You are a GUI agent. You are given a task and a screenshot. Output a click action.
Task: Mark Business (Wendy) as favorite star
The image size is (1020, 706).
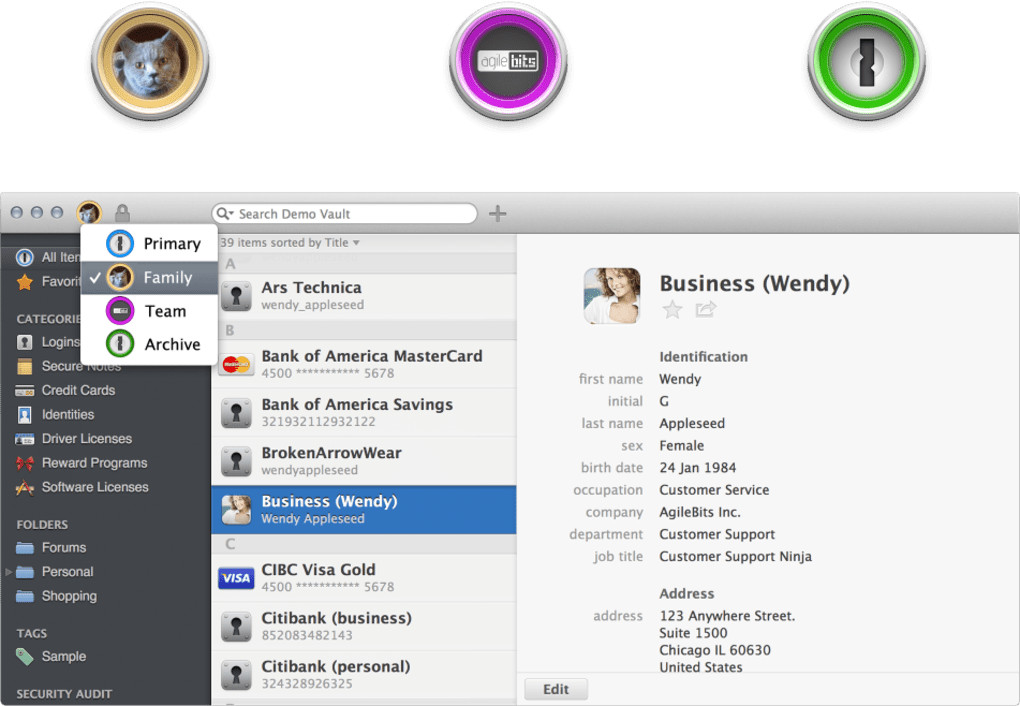coord(673,310)
